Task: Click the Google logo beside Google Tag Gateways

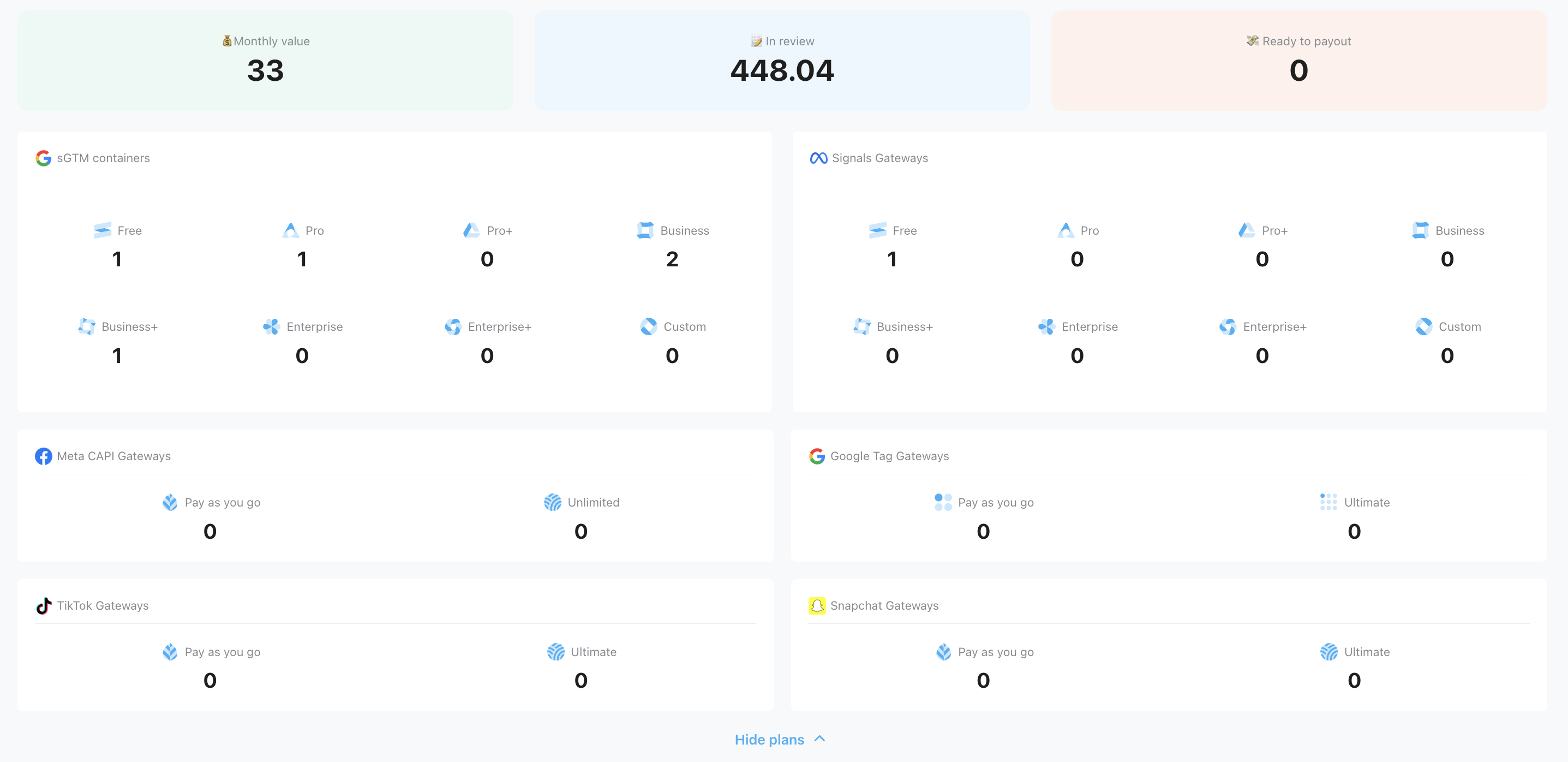Action: coord(817,456)
